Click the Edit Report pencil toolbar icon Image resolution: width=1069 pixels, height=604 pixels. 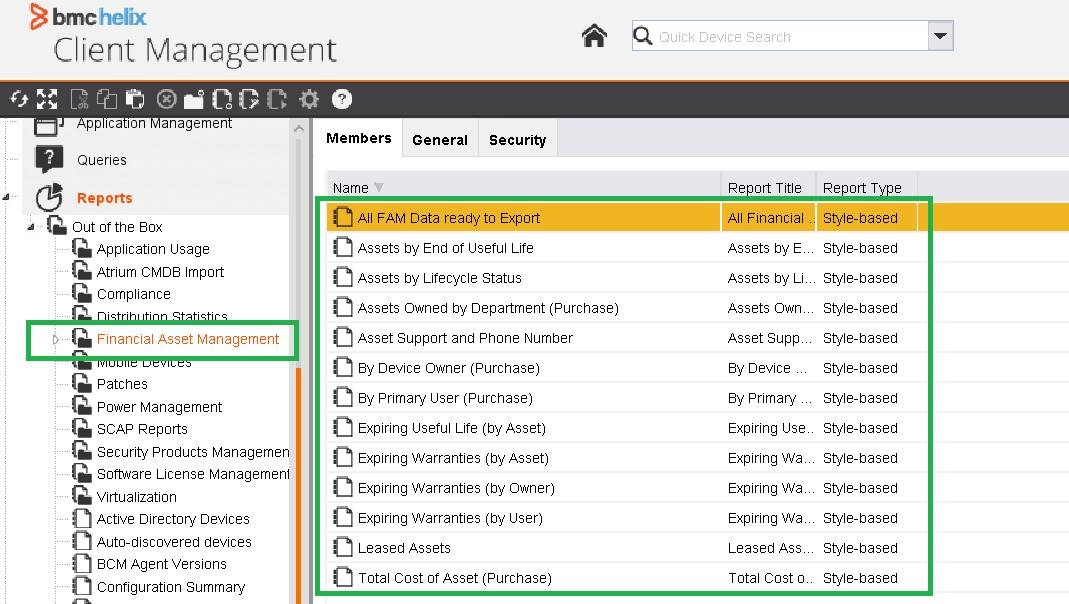[249, 100]
